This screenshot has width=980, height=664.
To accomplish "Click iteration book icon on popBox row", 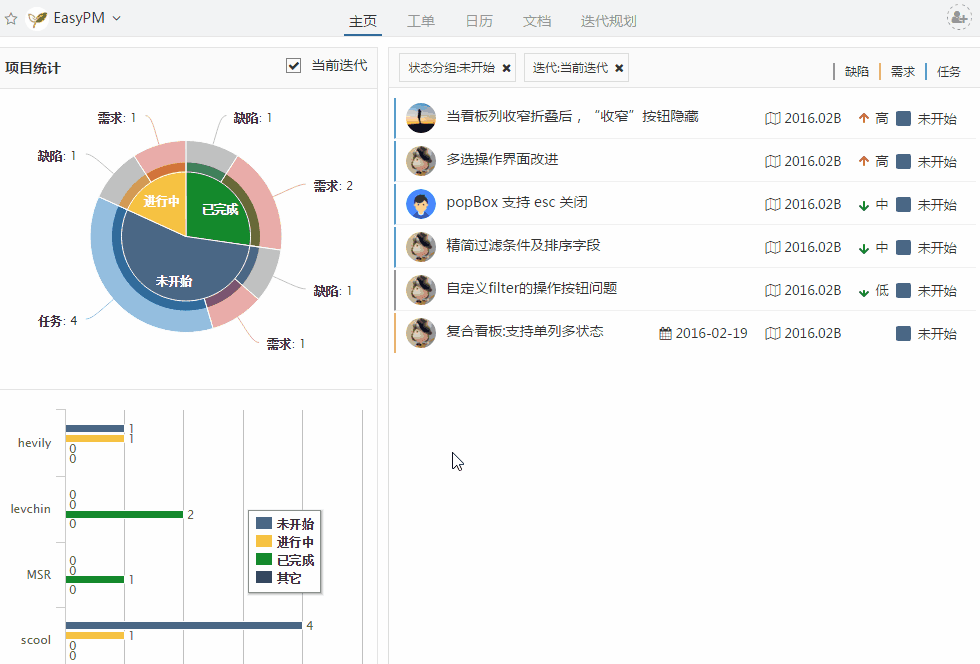I will (772, 204).
